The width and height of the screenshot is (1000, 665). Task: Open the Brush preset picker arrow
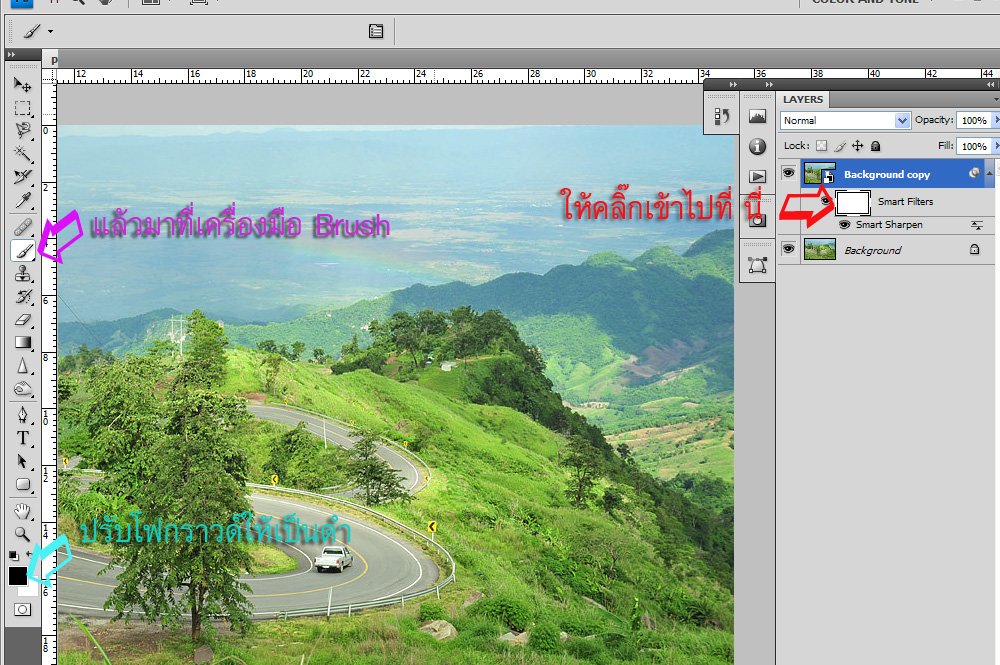[50, 32]
